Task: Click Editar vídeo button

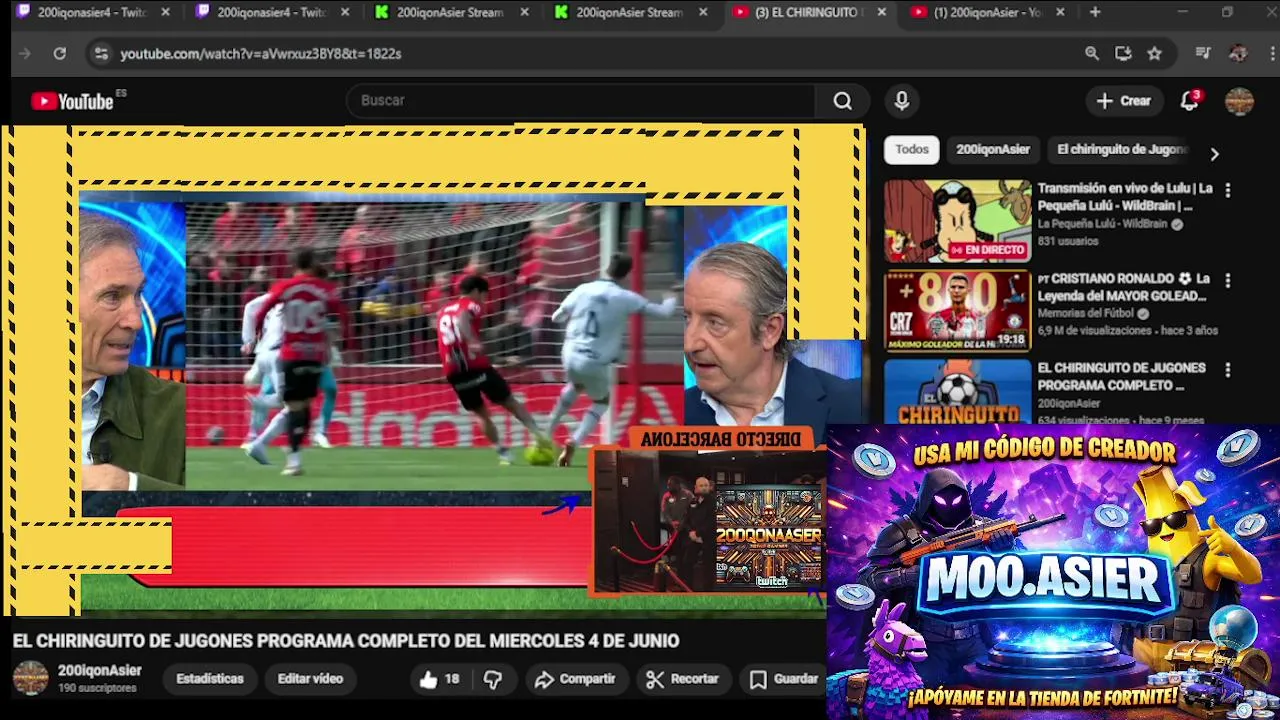Action: [310, 679]
